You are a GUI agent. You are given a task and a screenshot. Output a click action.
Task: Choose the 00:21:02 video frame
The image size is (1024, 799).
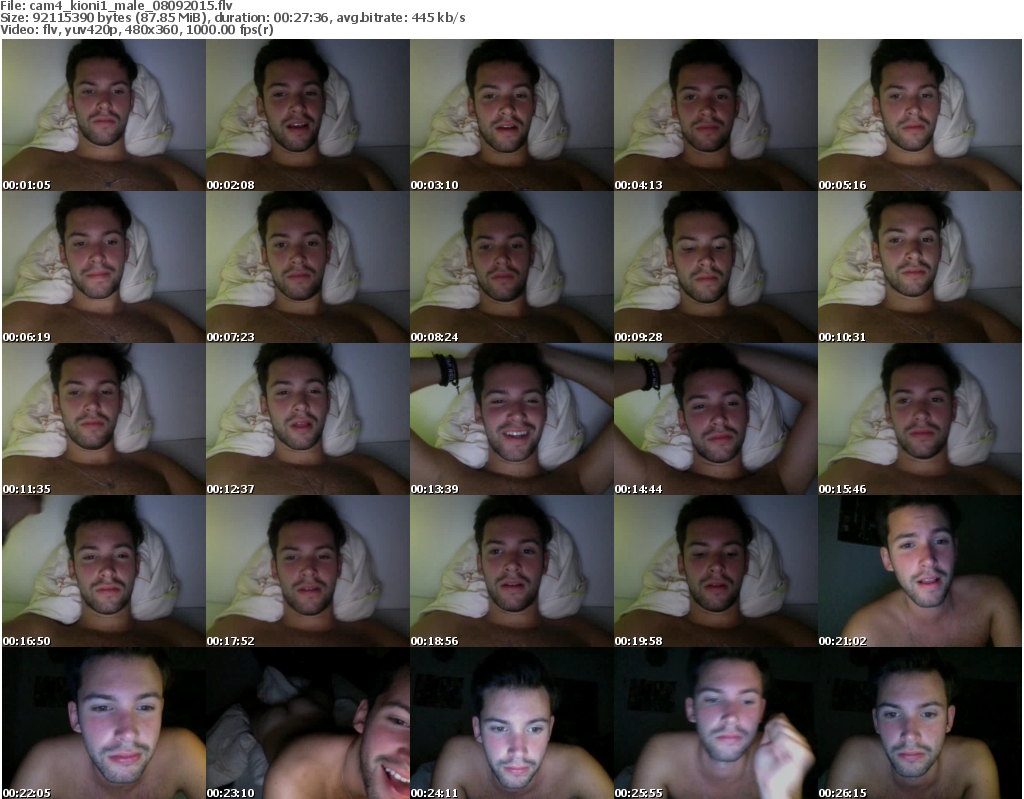920,571
